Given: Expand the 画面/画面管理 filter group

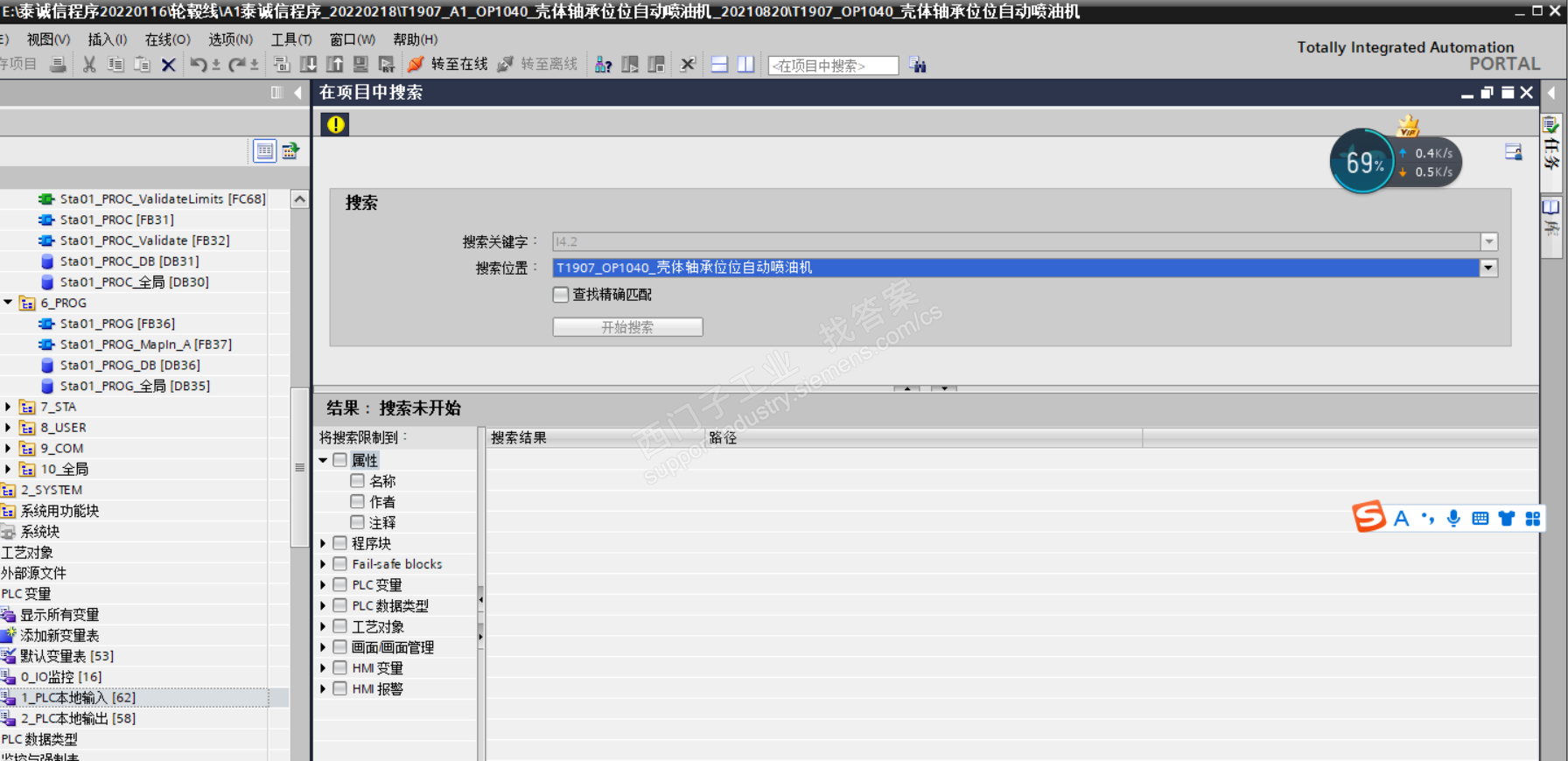Looking at the screenshot, I should 324,647.
